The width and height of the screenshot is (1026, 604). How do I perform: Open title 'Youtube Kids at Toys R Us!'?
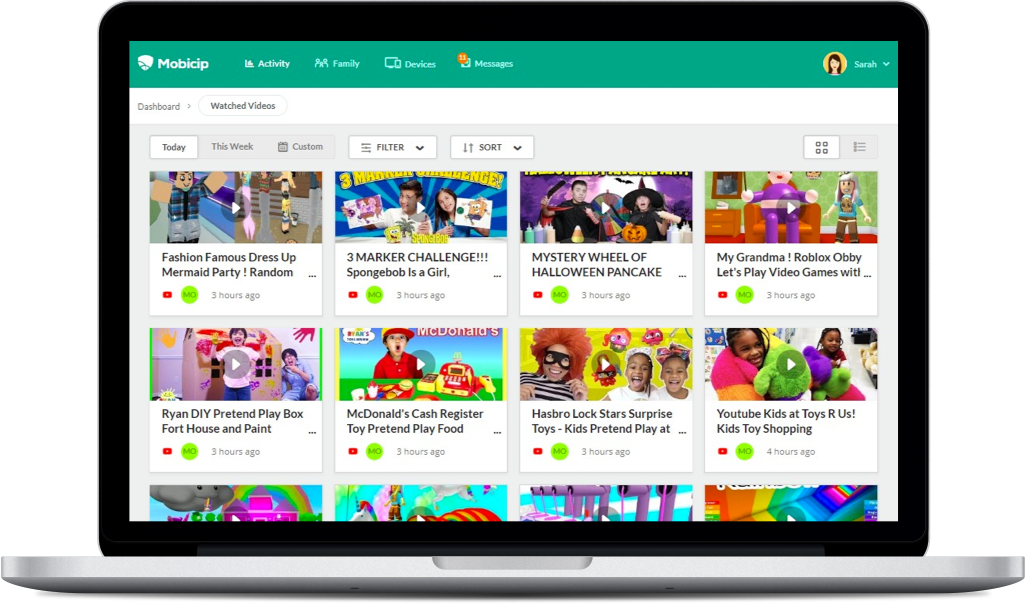[x=786, y=421]
